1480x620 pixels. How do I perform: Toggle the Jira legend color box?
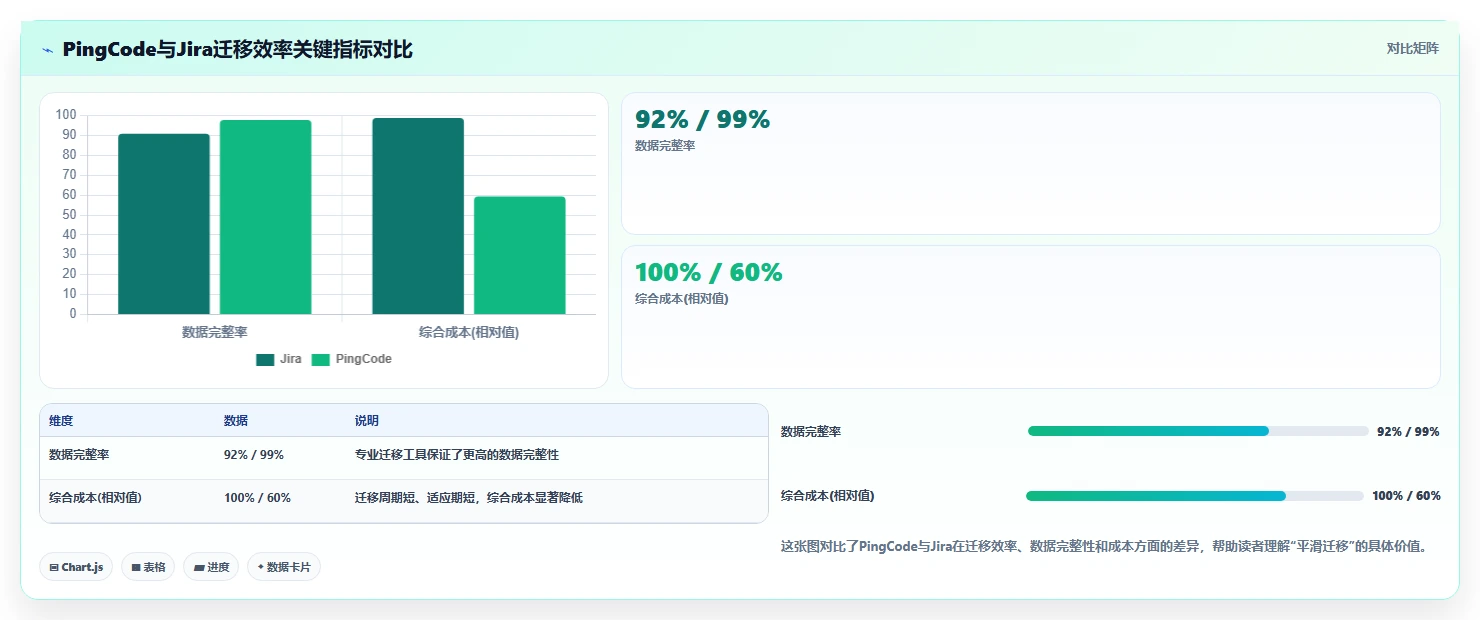(x=265, y=359)
